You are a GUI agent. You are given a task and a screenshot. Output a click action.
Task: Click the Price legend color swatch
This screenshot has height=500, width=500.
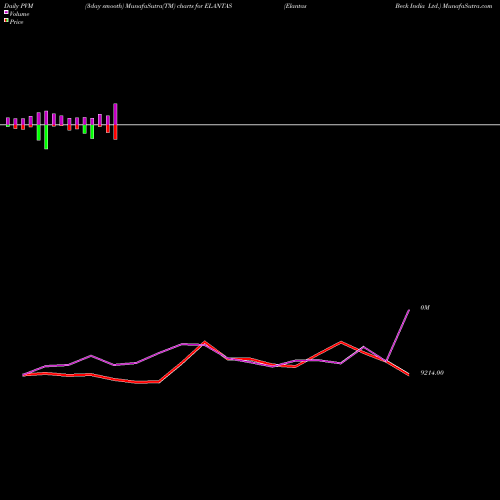[6, 20]
